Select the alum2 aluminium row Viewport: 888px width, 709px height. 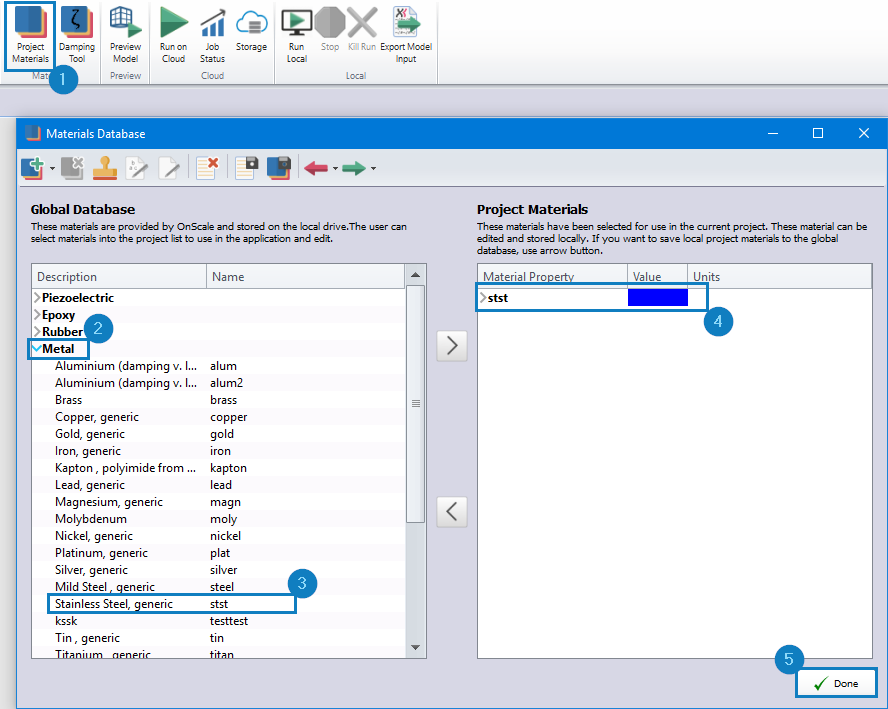219,383
